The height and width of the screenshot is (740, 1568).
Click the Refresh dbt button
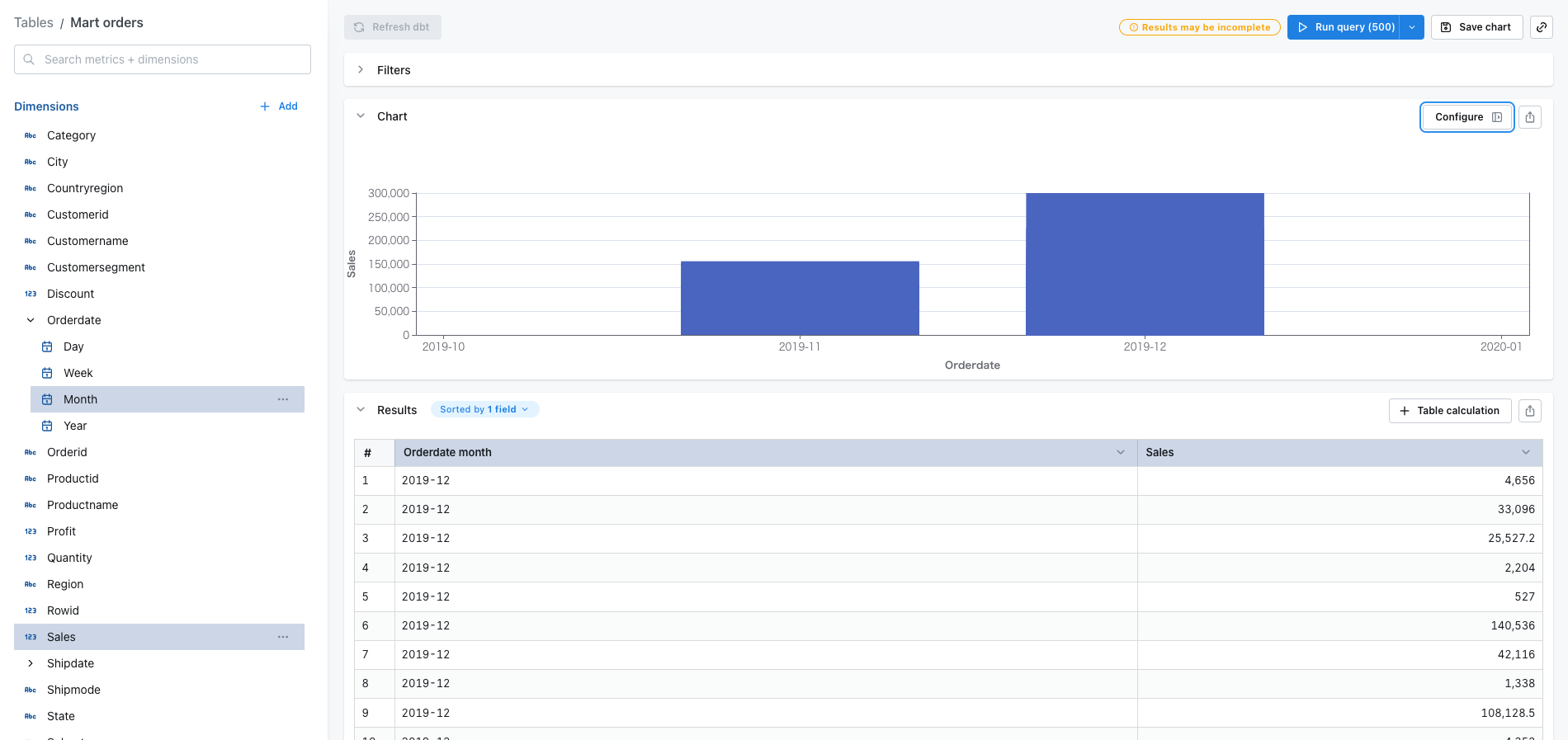point(393,27)
